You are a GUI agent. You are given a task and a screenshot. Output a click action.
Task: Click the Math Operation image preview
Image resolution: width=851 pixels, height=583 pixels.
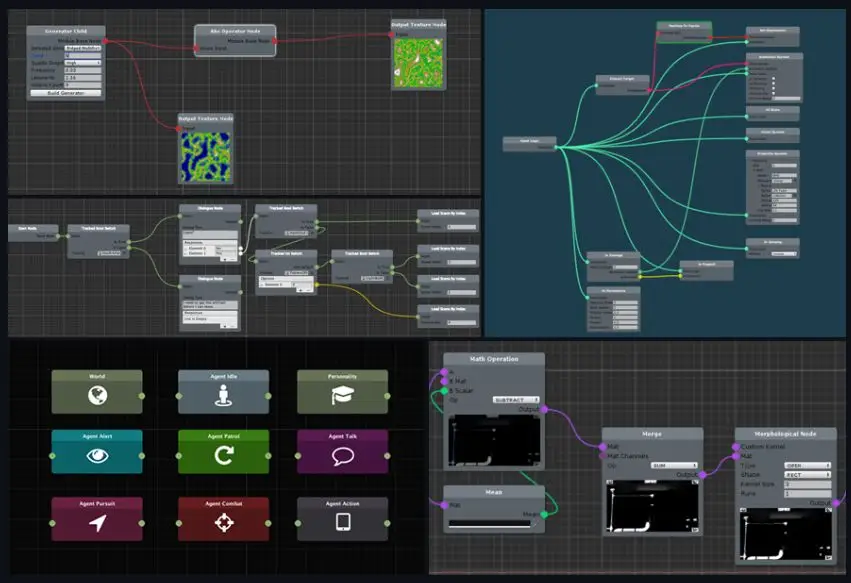tap(494, 441)
